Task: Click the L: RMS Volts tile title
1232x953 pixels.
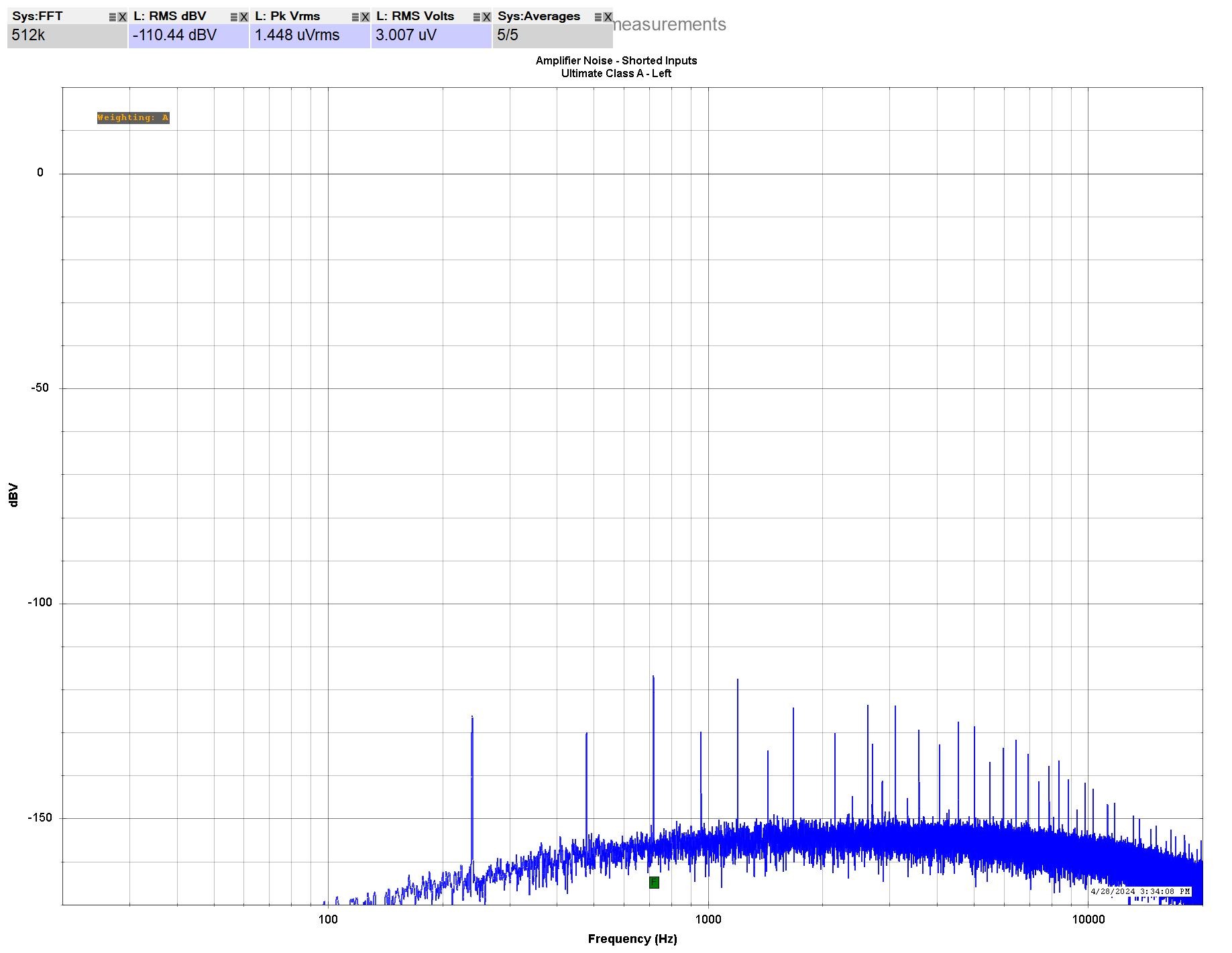Action: pos(415,16)
